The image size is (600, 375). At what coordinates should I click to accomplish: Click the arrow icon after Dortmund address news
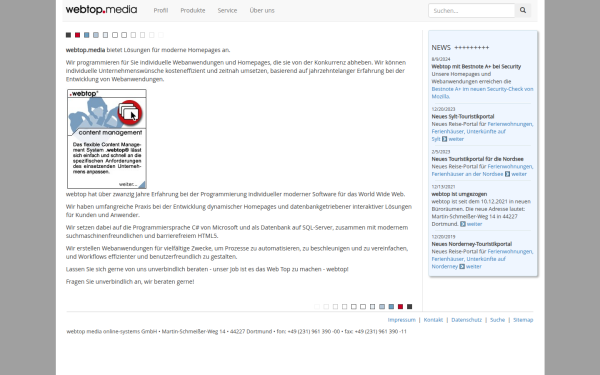463,224
